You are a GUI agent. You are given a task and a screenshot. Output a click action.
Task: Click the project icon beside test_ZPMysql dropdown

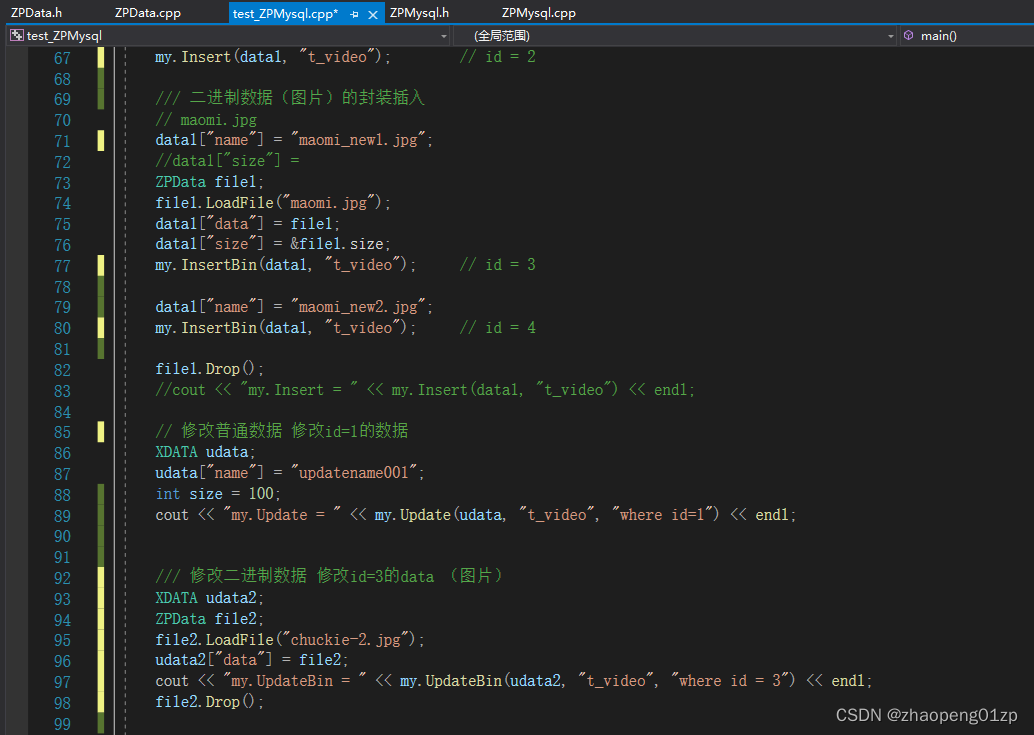(17, 36)
